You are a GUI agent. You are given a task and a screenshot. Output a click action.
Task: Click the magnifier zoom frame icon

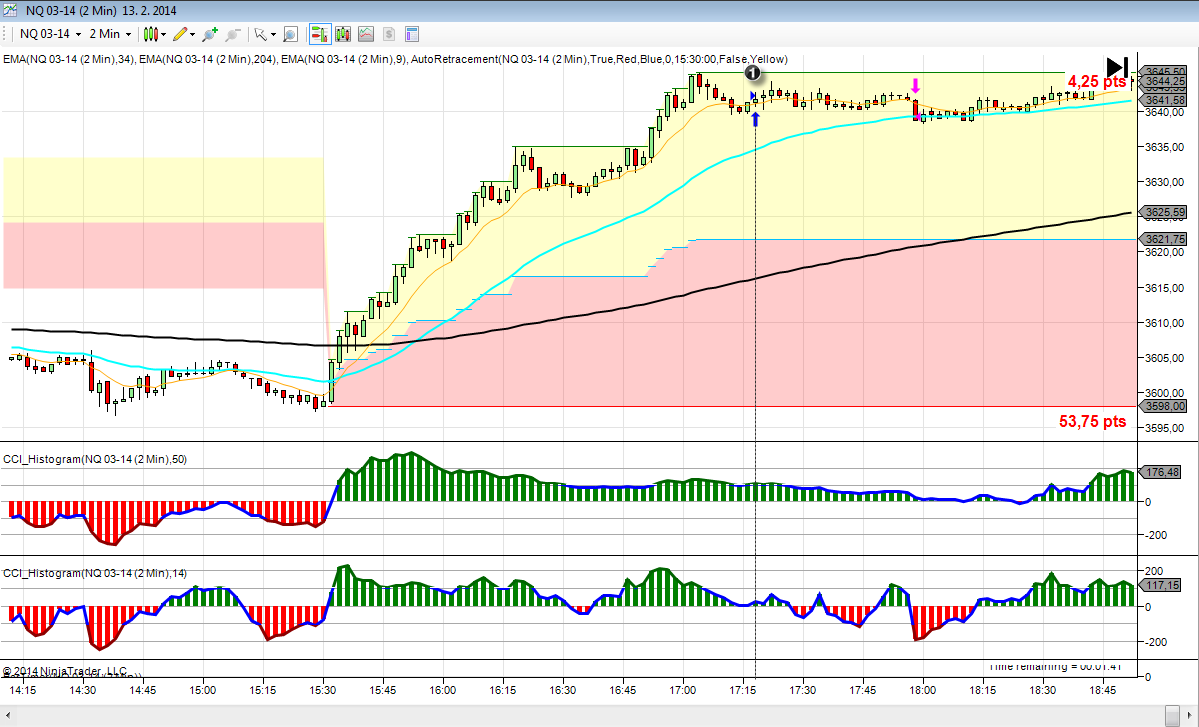pyautogui.click(x=290, y=34)
